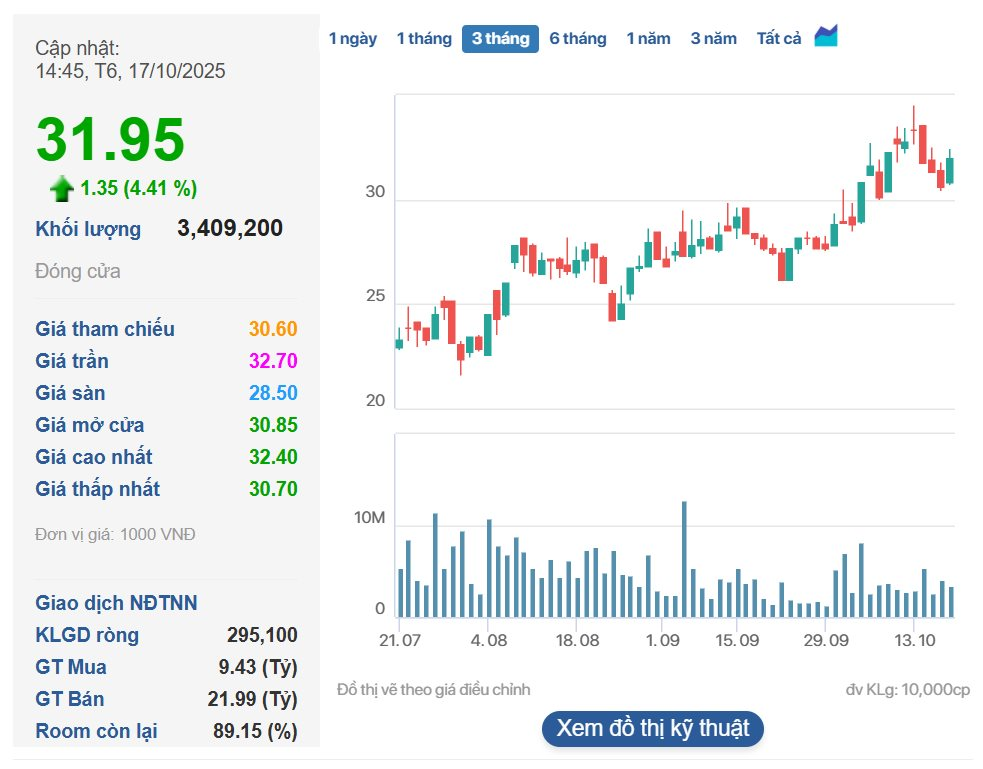Click the tallest volume bar near 1.09

click(684, 560)
